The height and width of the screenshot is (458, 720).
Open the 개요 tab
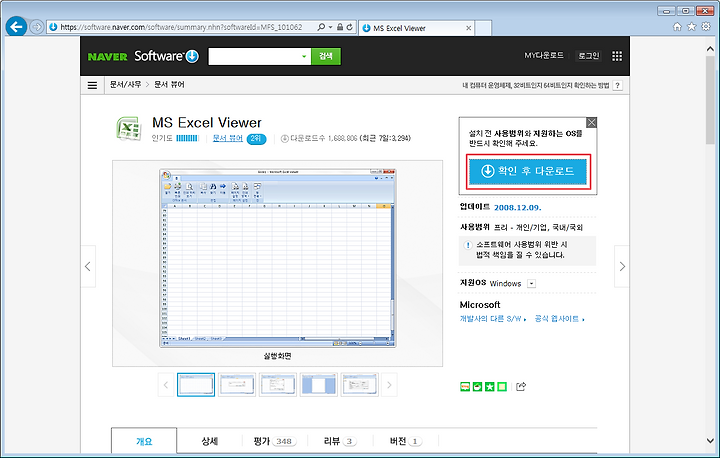pos(144,441)
